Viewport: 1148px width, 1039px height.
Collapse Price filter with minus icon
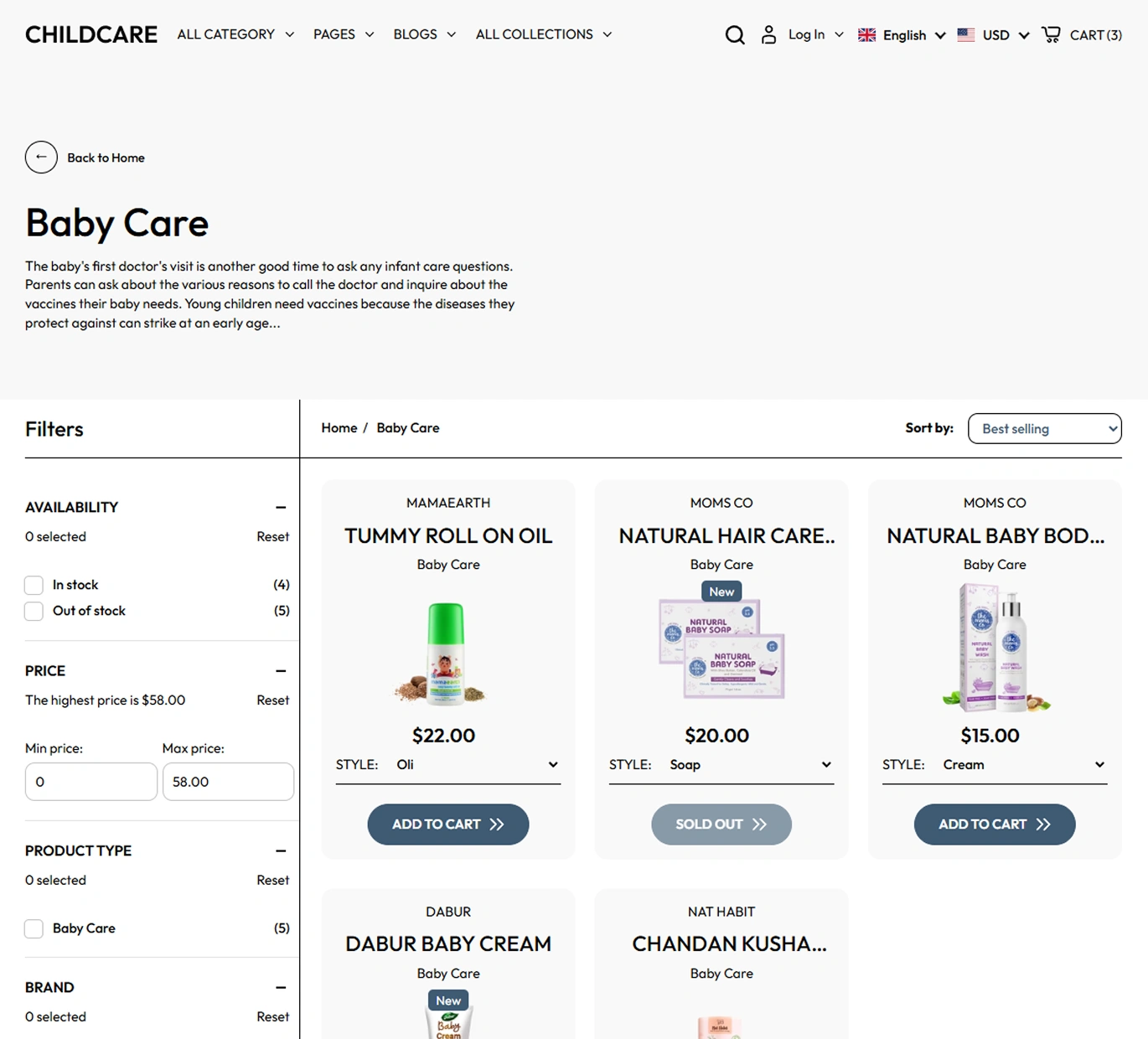pos(281,670)
